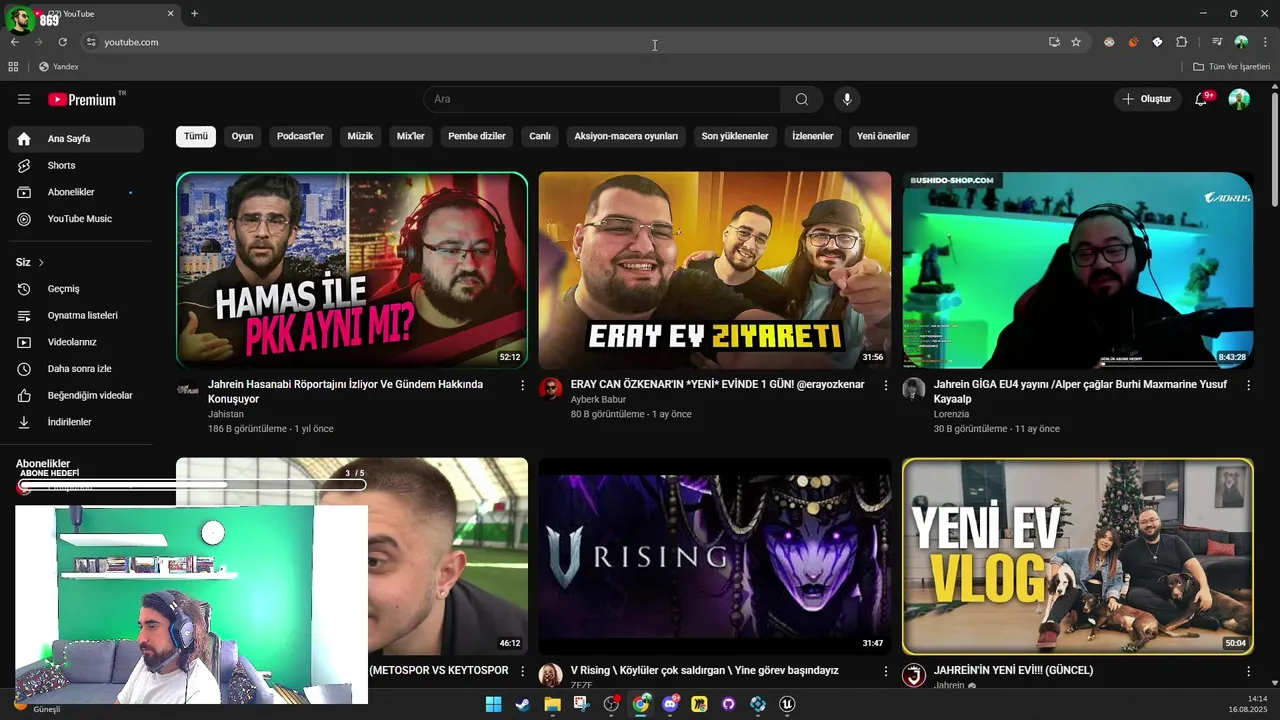Viewport: 1280px width, 720px height.
Task: Click the Ayberk Babur channel avatar
Action: tap(551, 389)
